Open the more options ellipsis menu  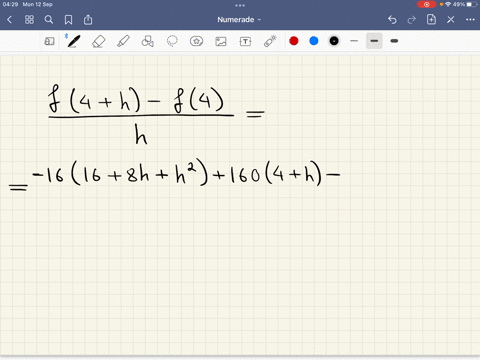point(470,20)
